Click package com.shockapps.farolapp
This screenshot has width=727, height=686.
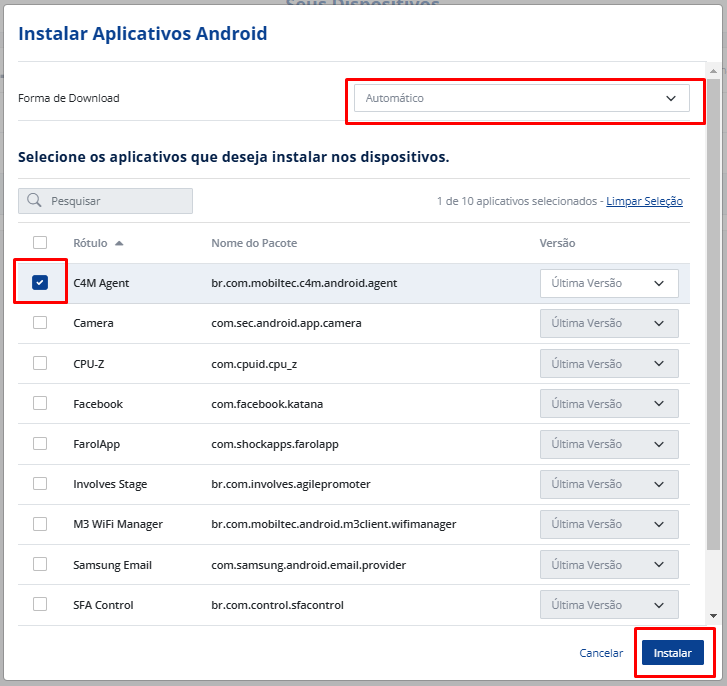(275, 444)
